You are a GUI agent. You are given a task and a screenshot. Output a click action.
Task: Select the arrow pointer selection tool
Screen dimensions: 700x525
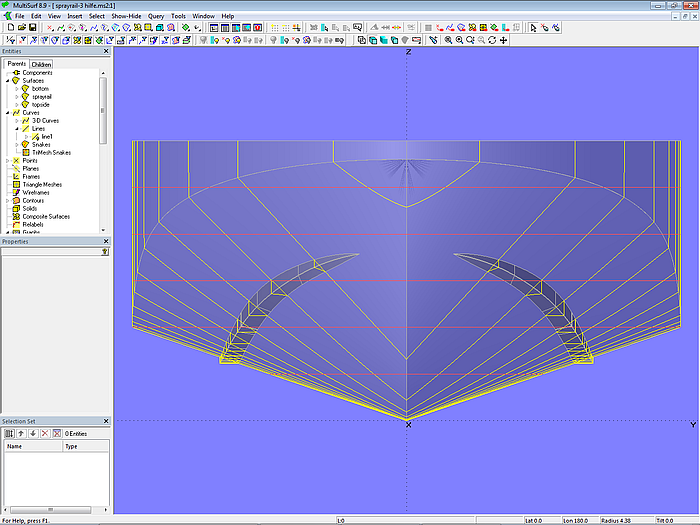click(x=532, y=28)
